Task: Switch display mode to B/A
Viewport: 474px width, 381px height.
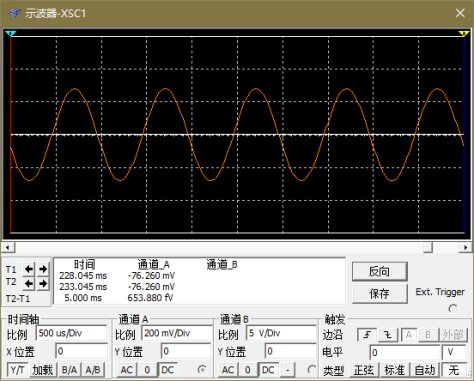Action: pyautogui.click(x=69, y=370)
